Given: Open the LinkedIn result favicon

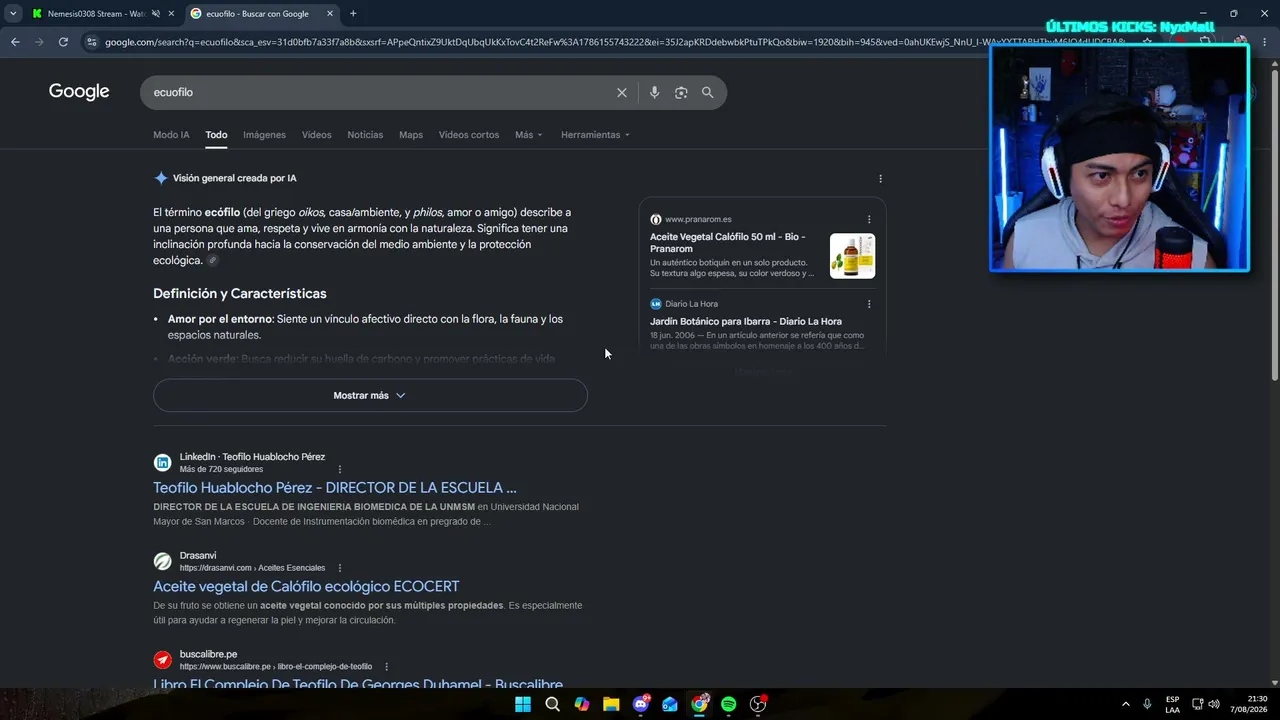Looking at the screenshot, I should [162, 463].
